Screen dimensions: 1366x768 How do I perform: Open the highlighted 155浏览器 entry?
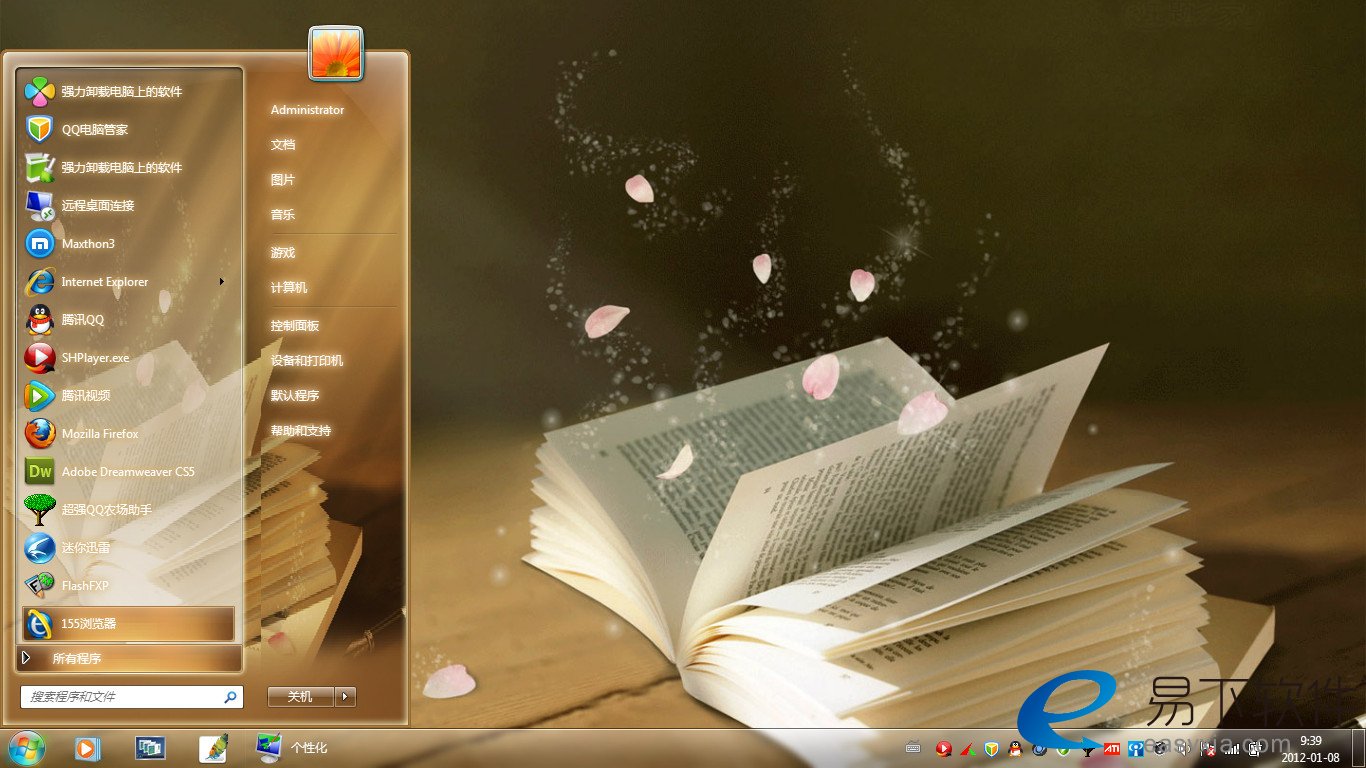(129, 623)
